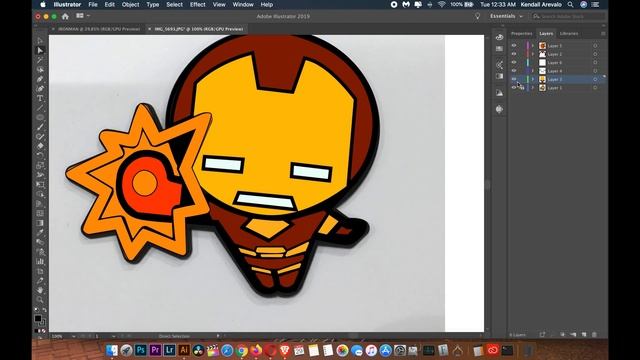
Task: Select the Selection (black arrow) tool
Action: 40,41
